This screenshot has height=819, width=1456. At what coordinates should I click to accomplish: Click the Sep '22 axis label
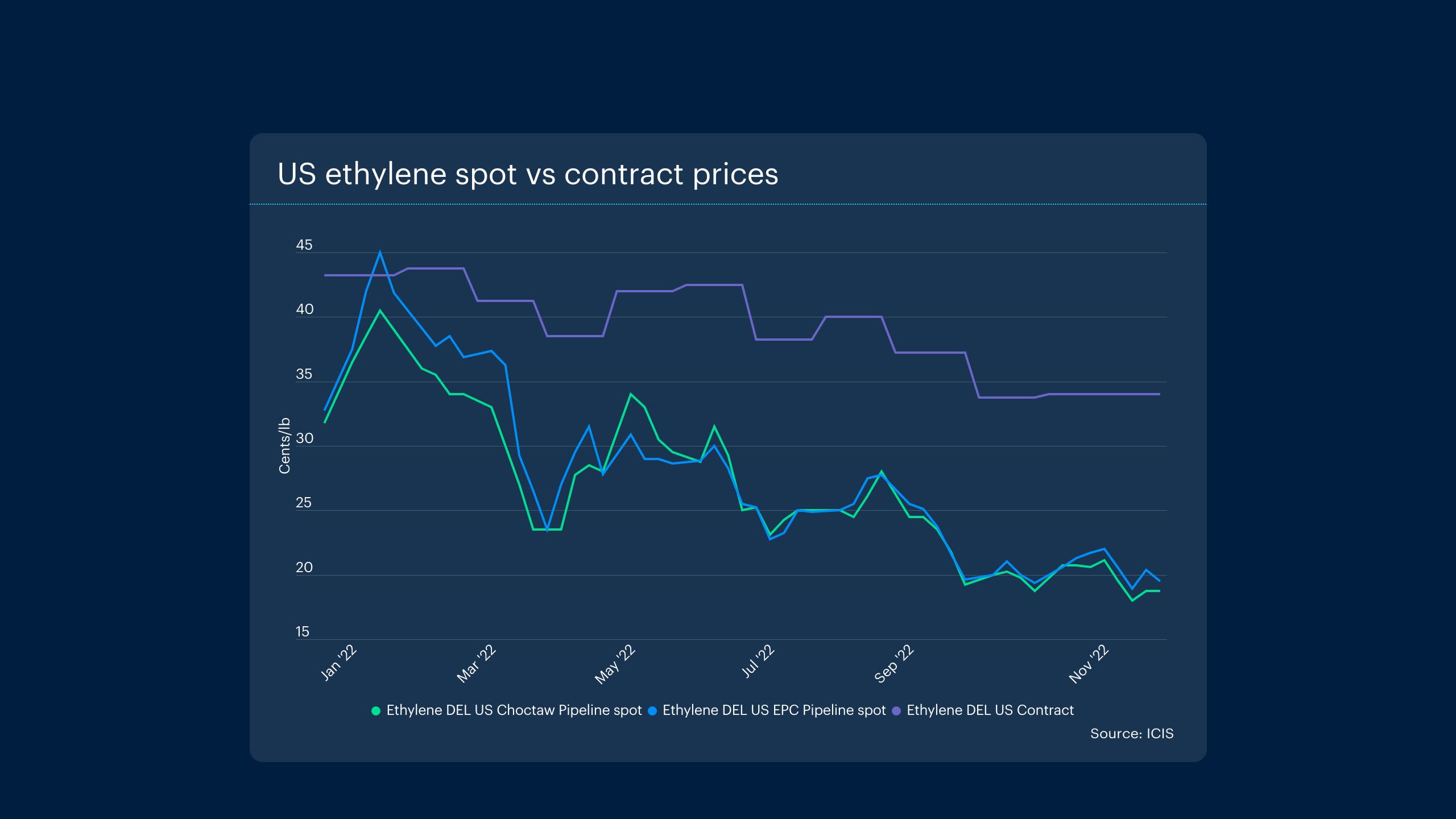[x=894, y=664]
